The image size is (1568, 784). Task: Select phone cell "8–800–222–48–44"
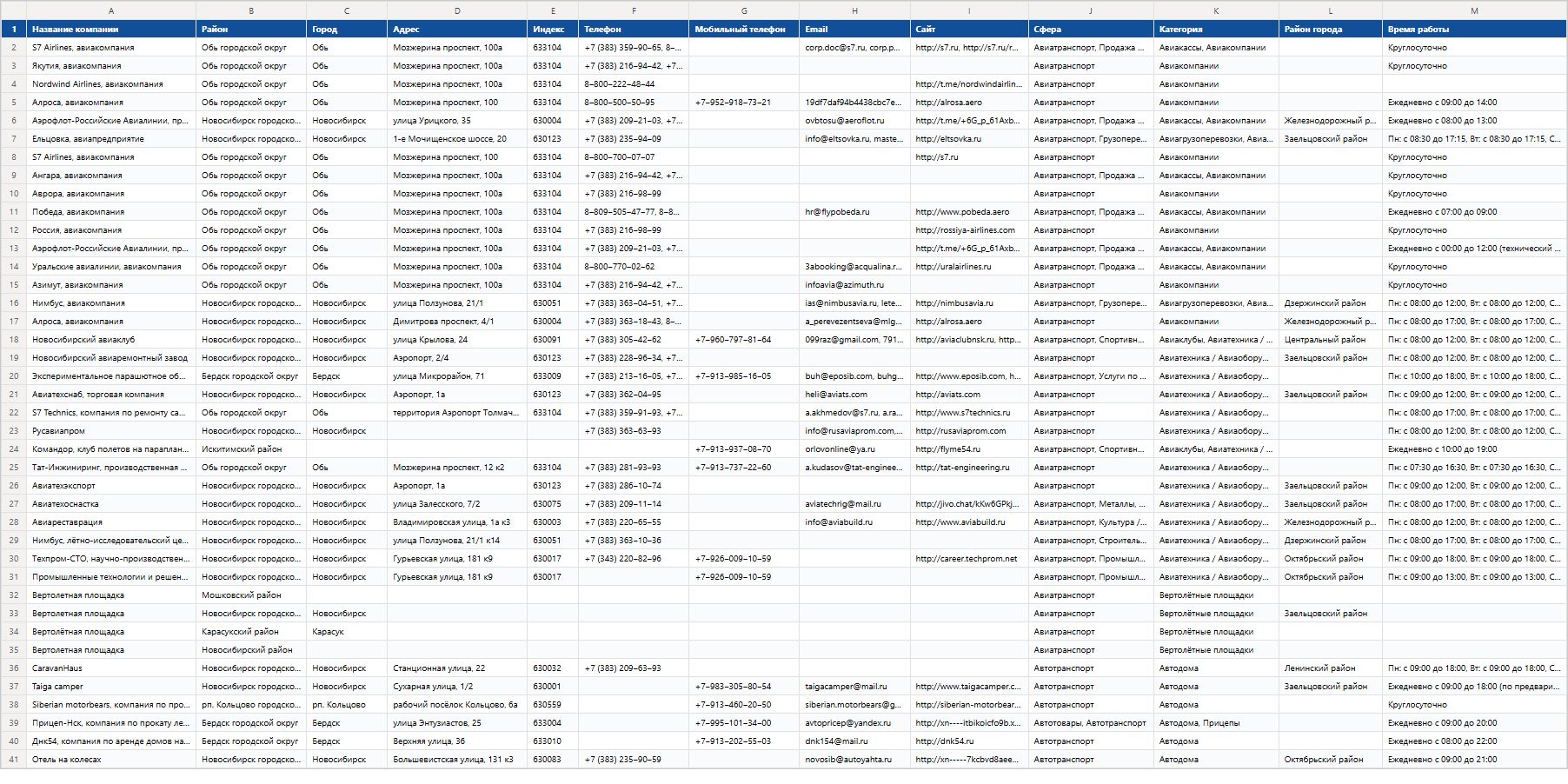coord(634,84)
